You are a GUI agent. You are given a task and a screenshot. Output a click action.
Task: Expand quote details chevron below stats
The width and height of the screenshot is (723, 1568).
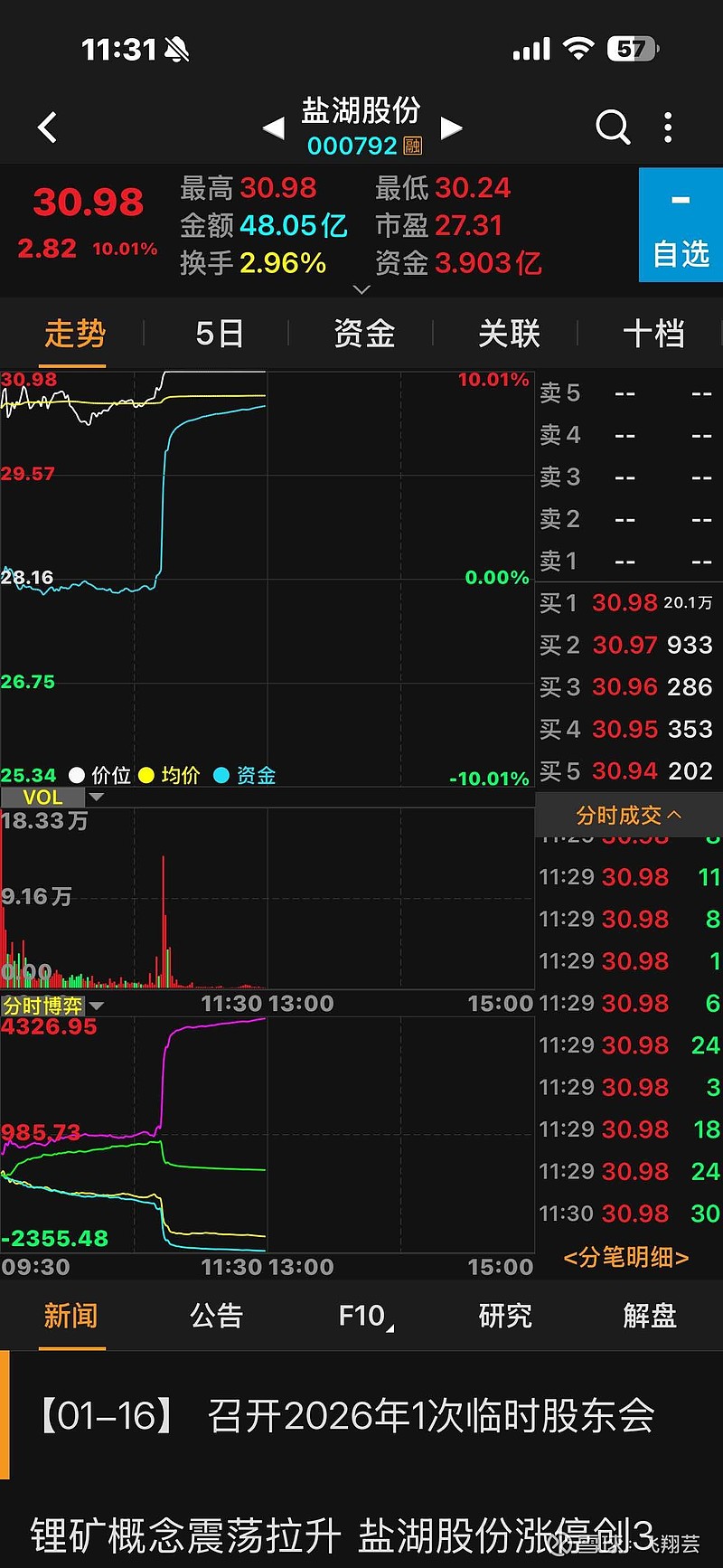[361, 289]
